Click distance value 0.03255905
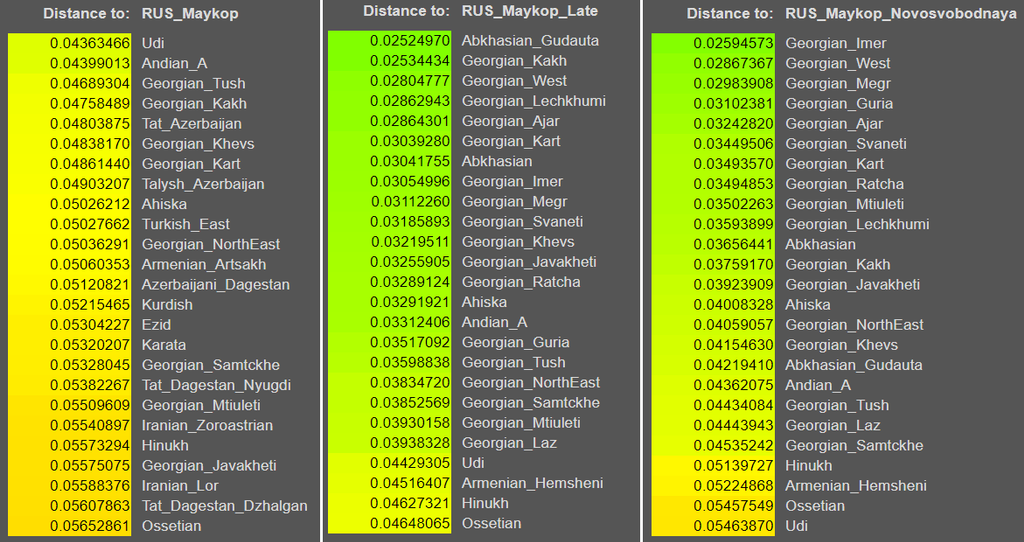This screenshot has width=1024, height=542. pyautogui.click(x=409, y=262)
